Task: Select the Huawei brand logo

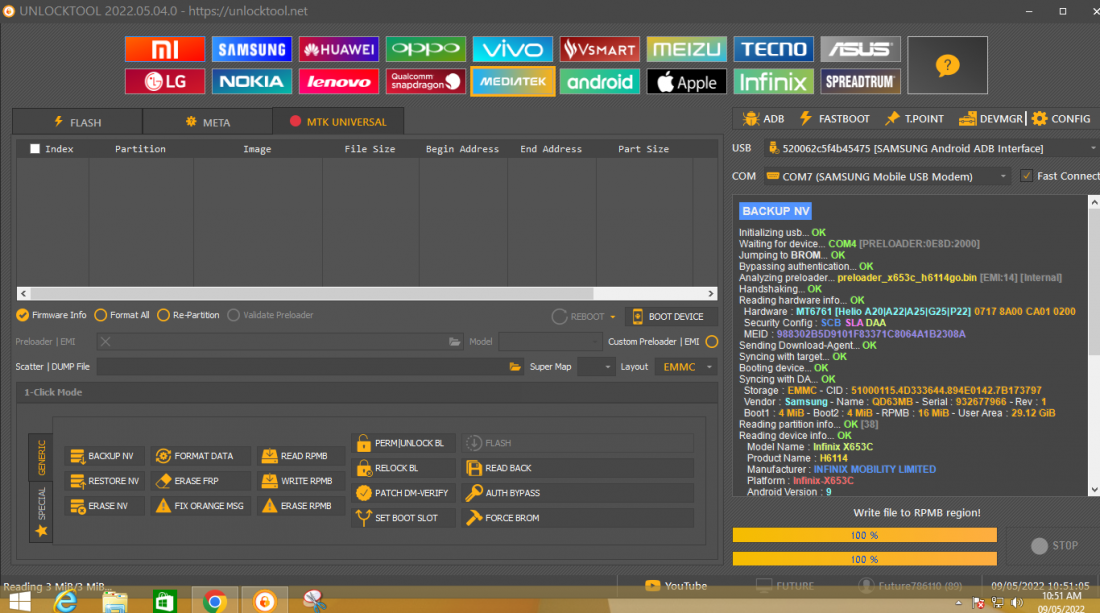Action: [x=339, y=49]
